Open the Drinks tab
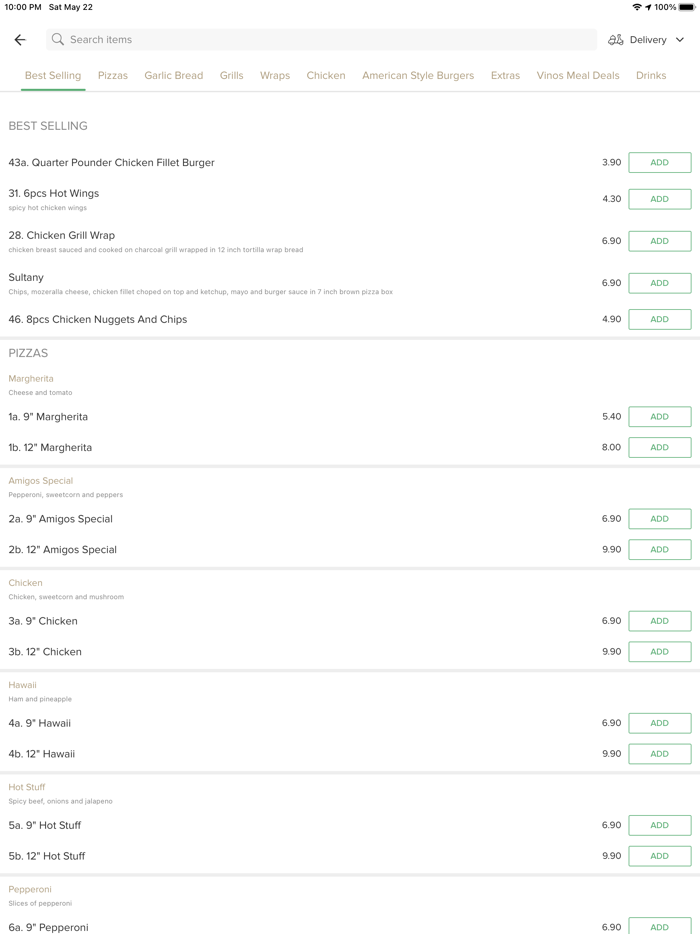This screenshot has height=934, width=700. pyautogui.click(x=651, y=75)
